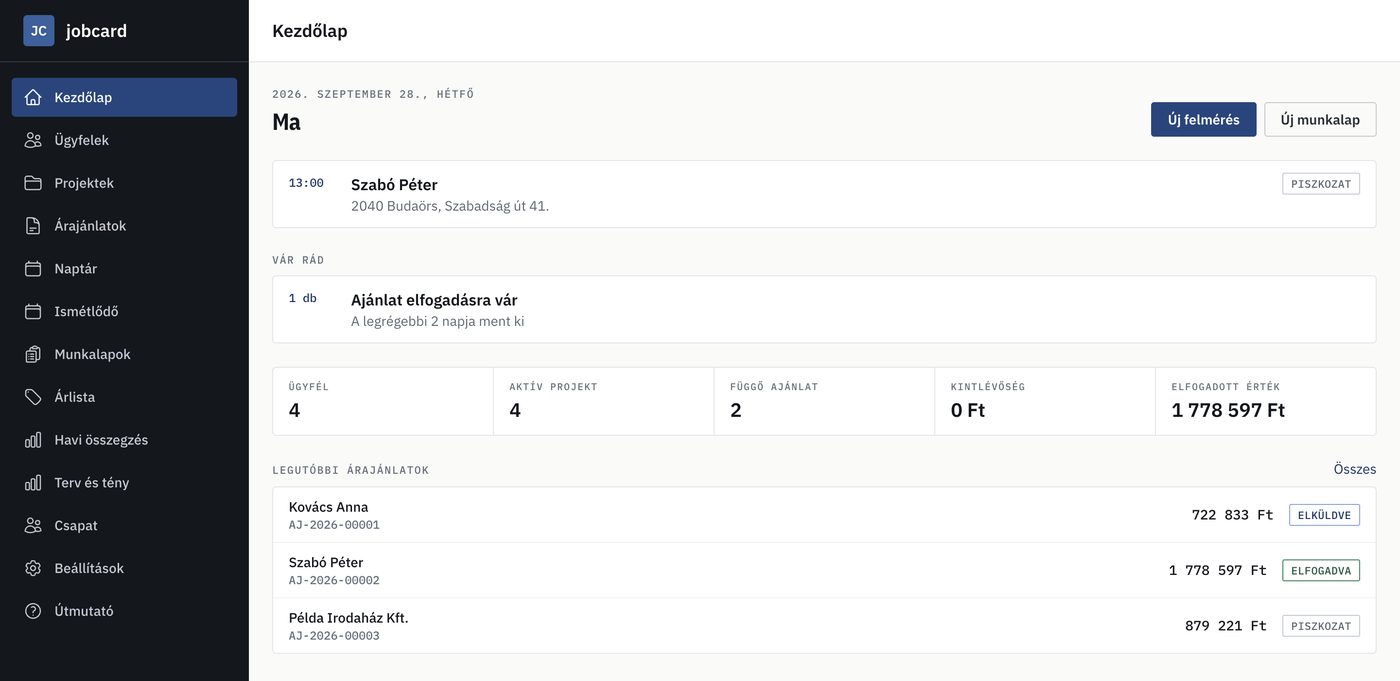The image size is (1400, 681).
Task: Click the text A legrégebbi 2 napja ment ki
Action: (x=437, y=321)
